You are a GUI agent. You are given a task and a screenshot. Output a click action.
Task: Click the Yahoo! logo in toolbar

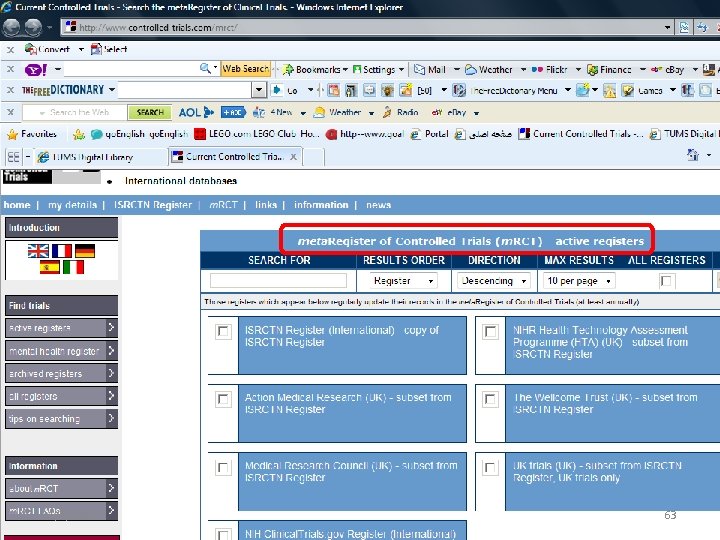35,70
